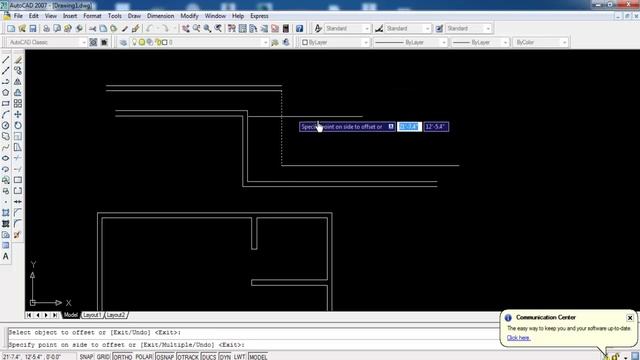The width and height of the screenshot is (640, 360).
Task: Close the Communication Center balloon
Action: (x=630, y=318)
